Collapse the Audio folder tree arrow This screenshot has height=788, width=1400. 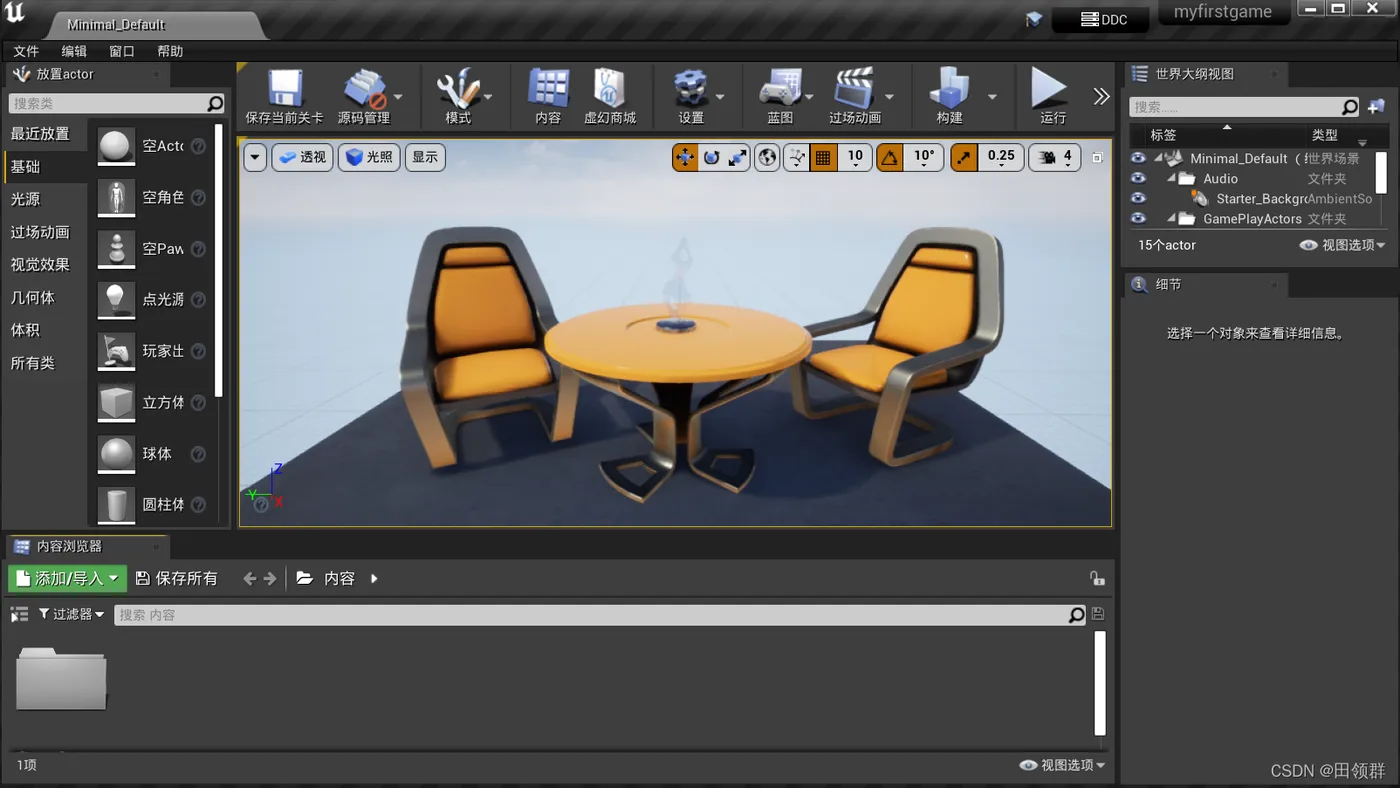(1171, 179)
